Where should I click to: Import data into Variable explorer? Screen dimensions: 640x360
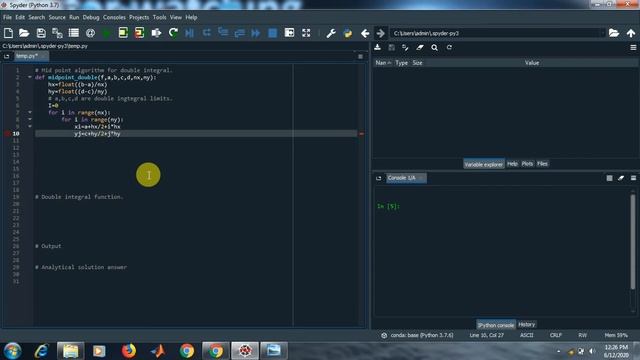click(x=378, y=47)
